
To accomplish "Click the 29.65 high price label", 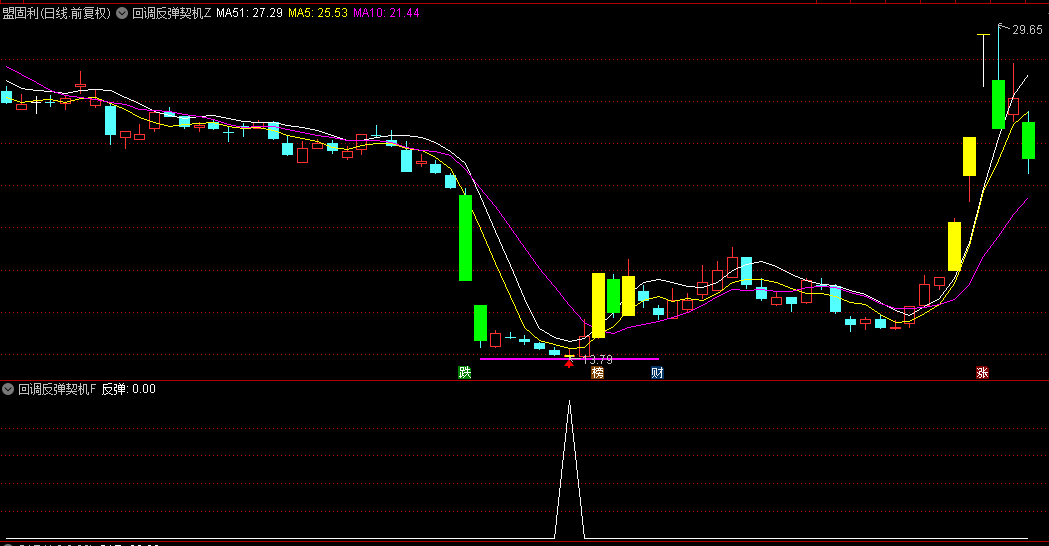I will 1027,29.
